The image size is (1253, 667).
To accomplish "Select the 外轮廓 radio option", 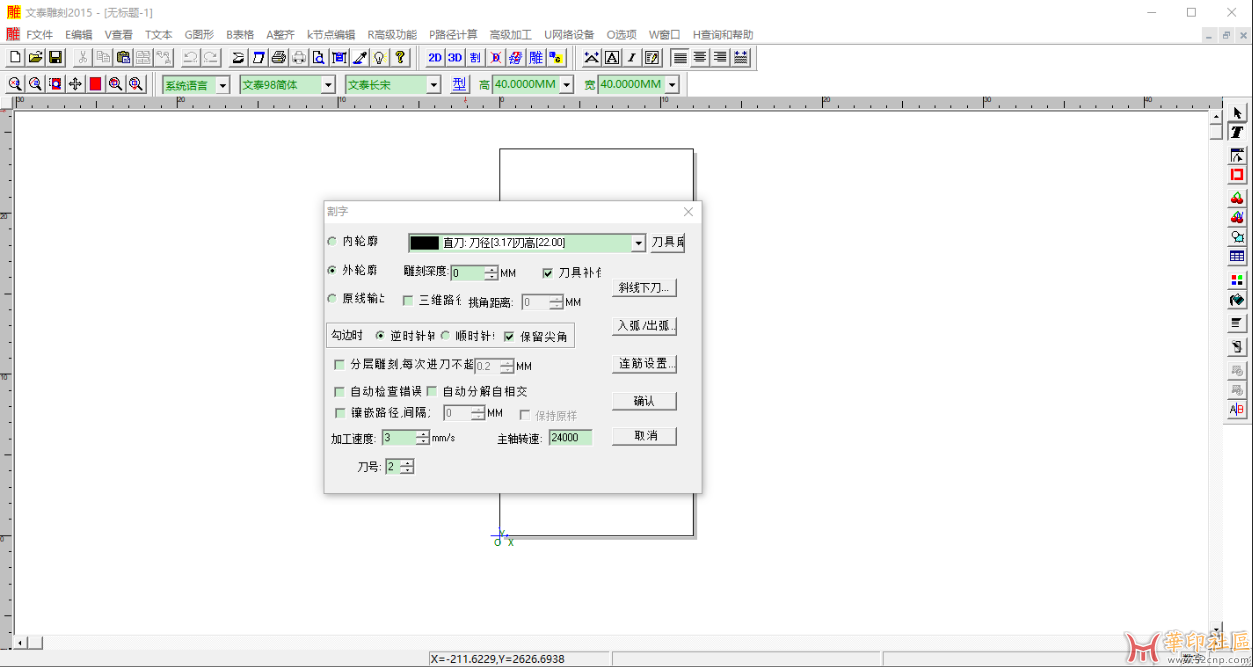I will click(331, 270).
